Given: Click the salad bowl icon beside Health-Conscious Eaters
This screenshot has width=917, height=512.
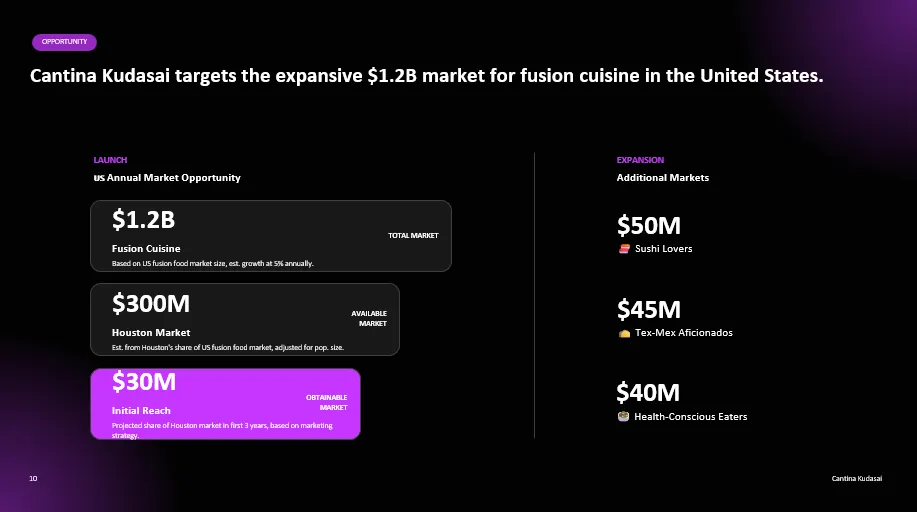Looking at the screenshot, I should [623, 417].
